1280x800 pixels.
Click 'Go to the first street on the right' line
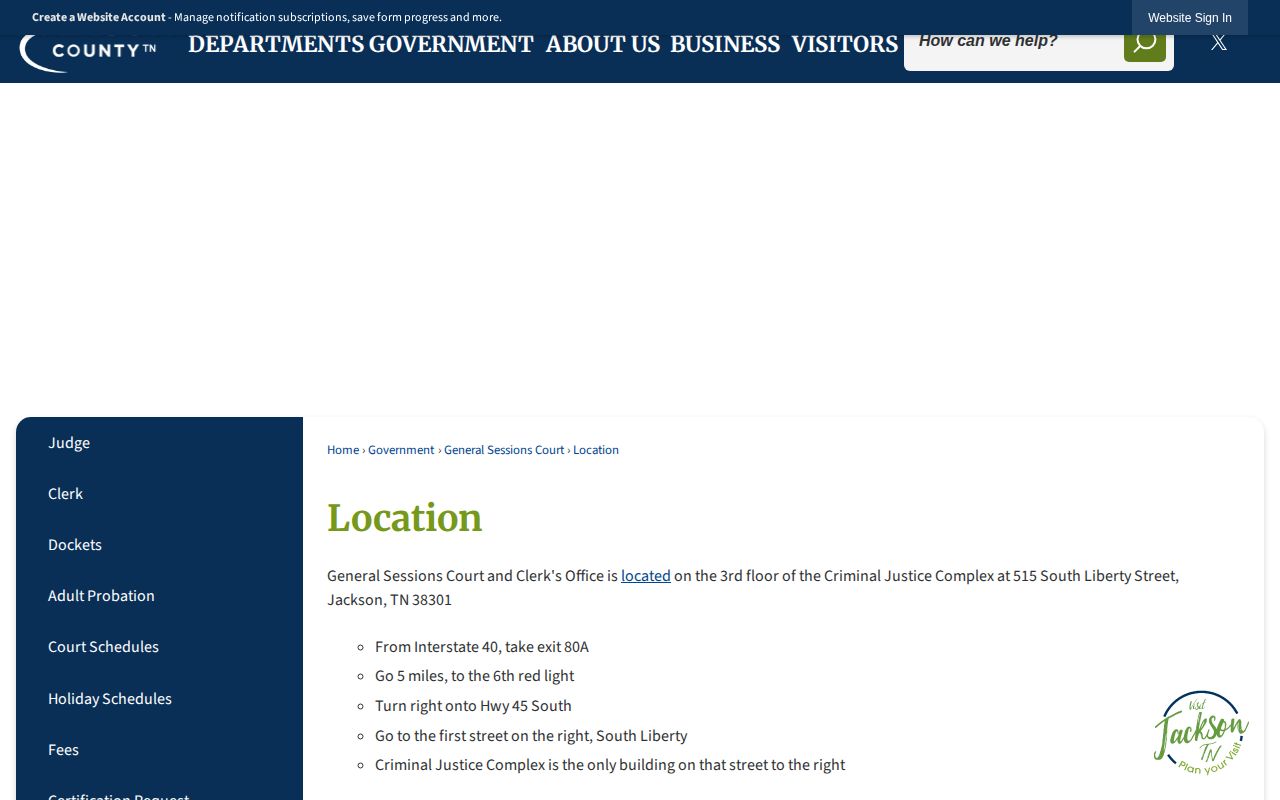coord(531,736)
